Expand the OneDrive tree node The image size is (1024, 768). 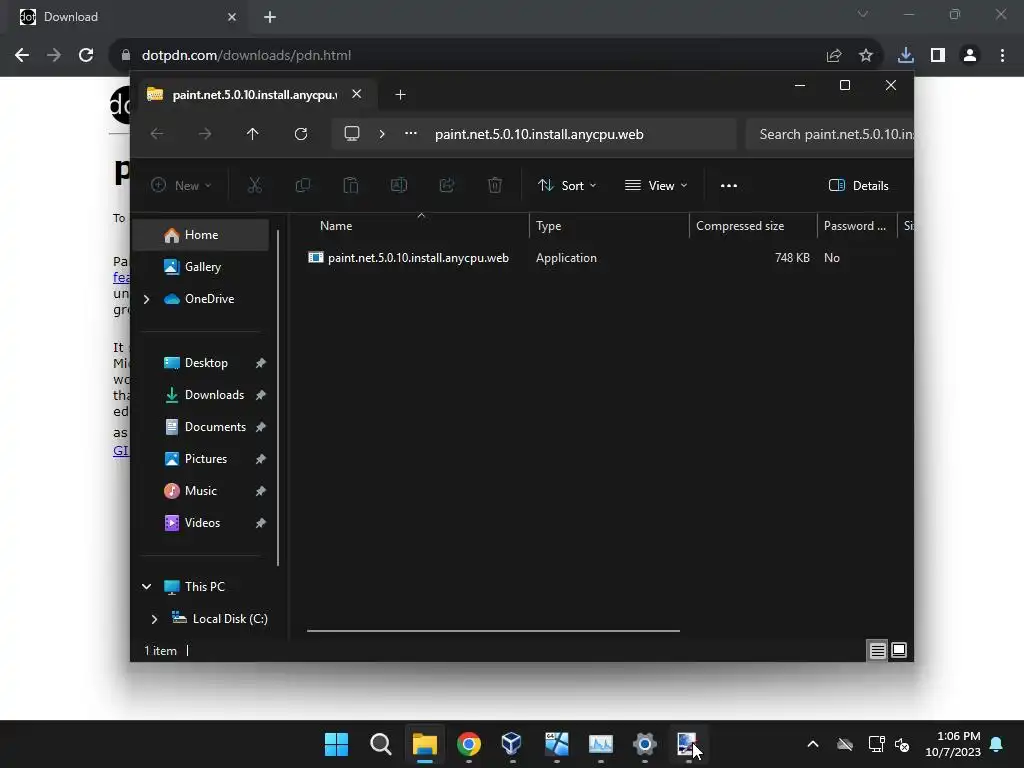146,299
